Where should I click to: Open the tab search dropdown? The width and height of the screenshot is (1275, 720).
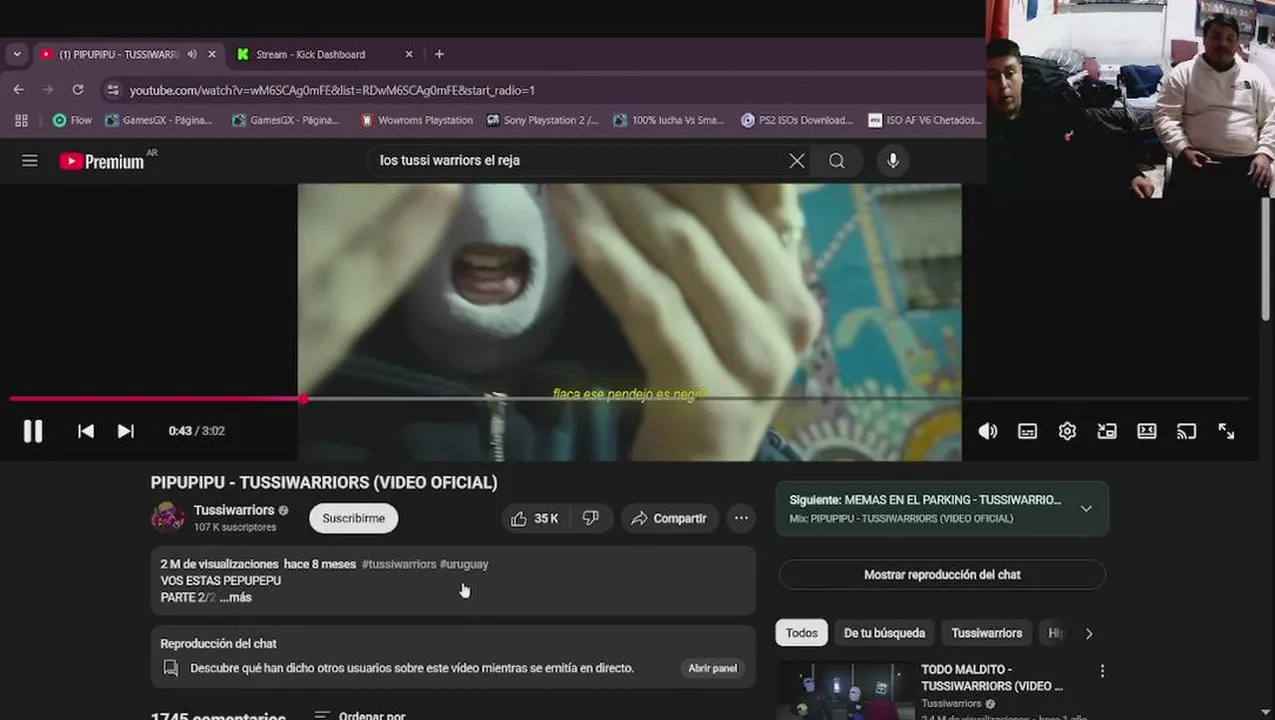point(17,54)
